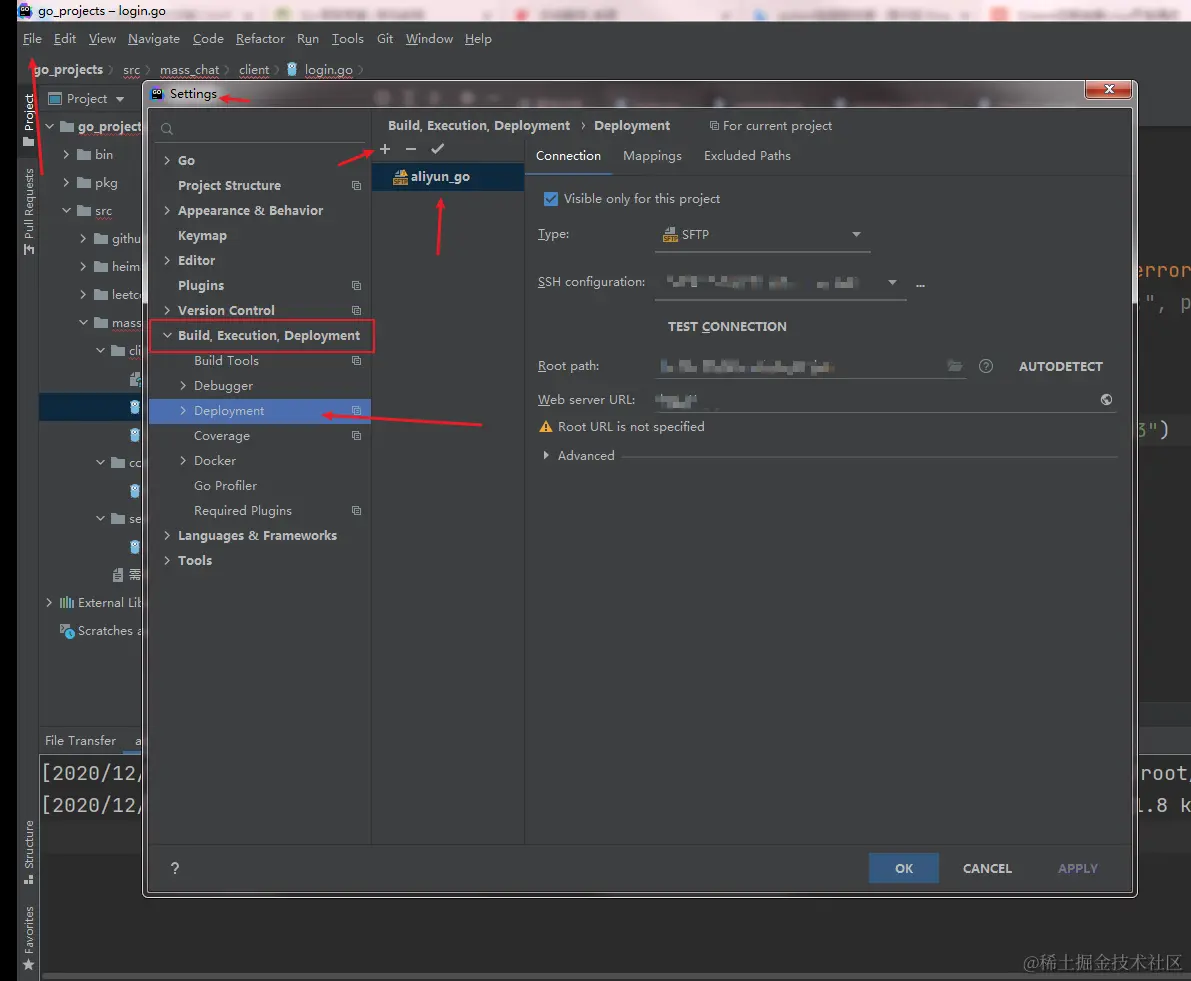The height and width of the screenshot is (981, 1191).
Task: Open root path help question icon
Action: tap(986, 366)
